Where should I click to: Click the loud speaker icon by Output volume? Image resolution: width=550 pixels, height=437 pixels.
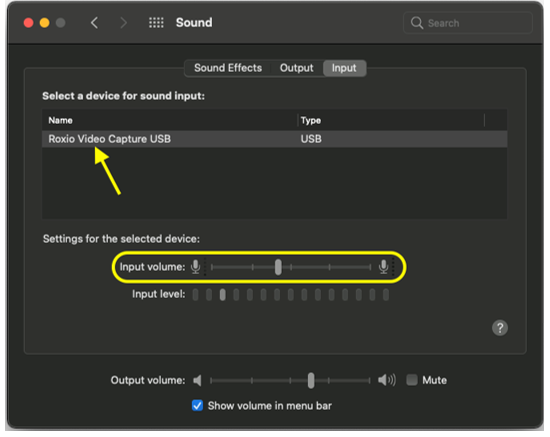[387, 380]
